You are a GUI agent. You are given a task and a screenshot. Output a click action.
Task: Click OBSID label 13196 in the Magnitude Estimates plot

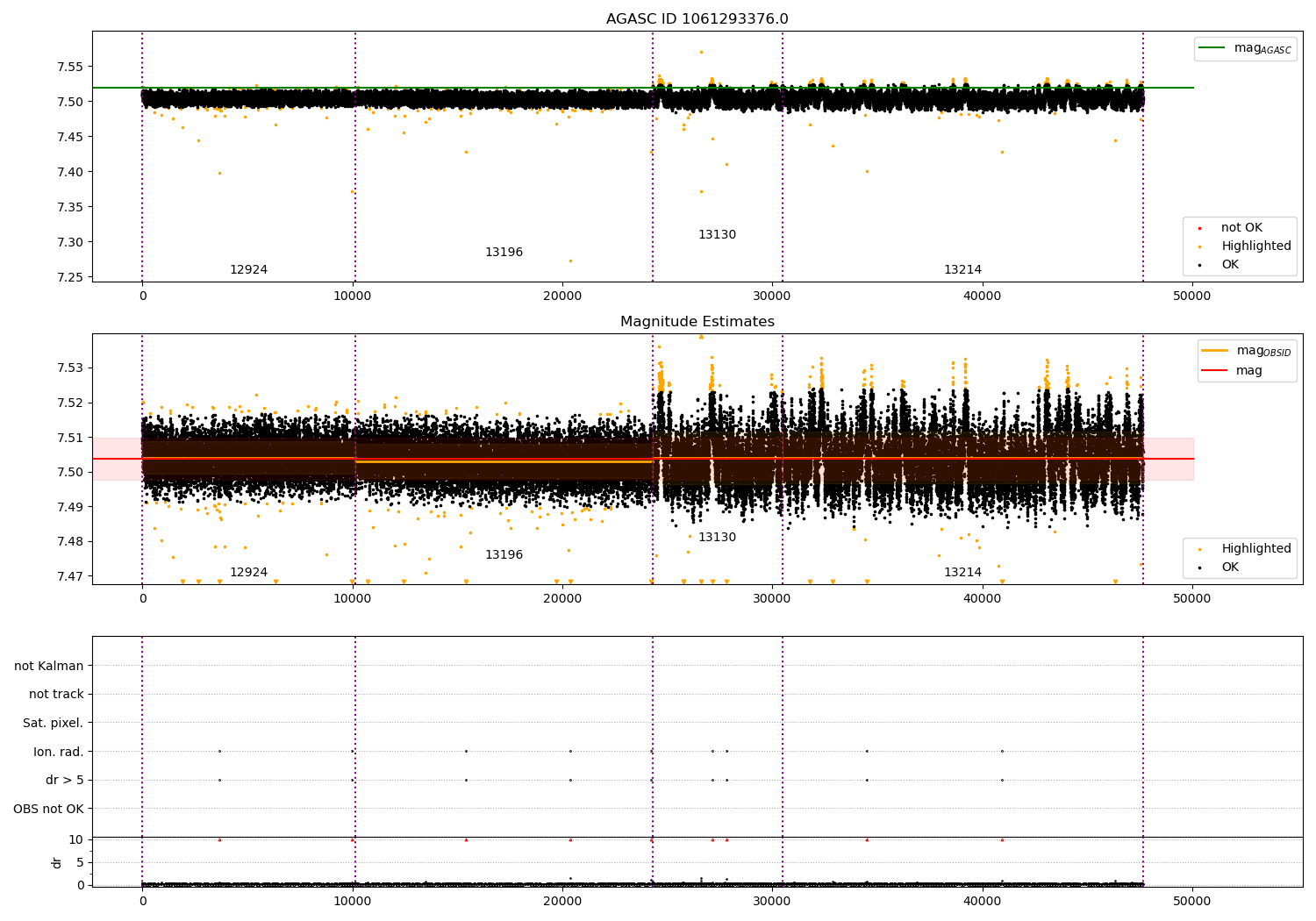point(504,555)
